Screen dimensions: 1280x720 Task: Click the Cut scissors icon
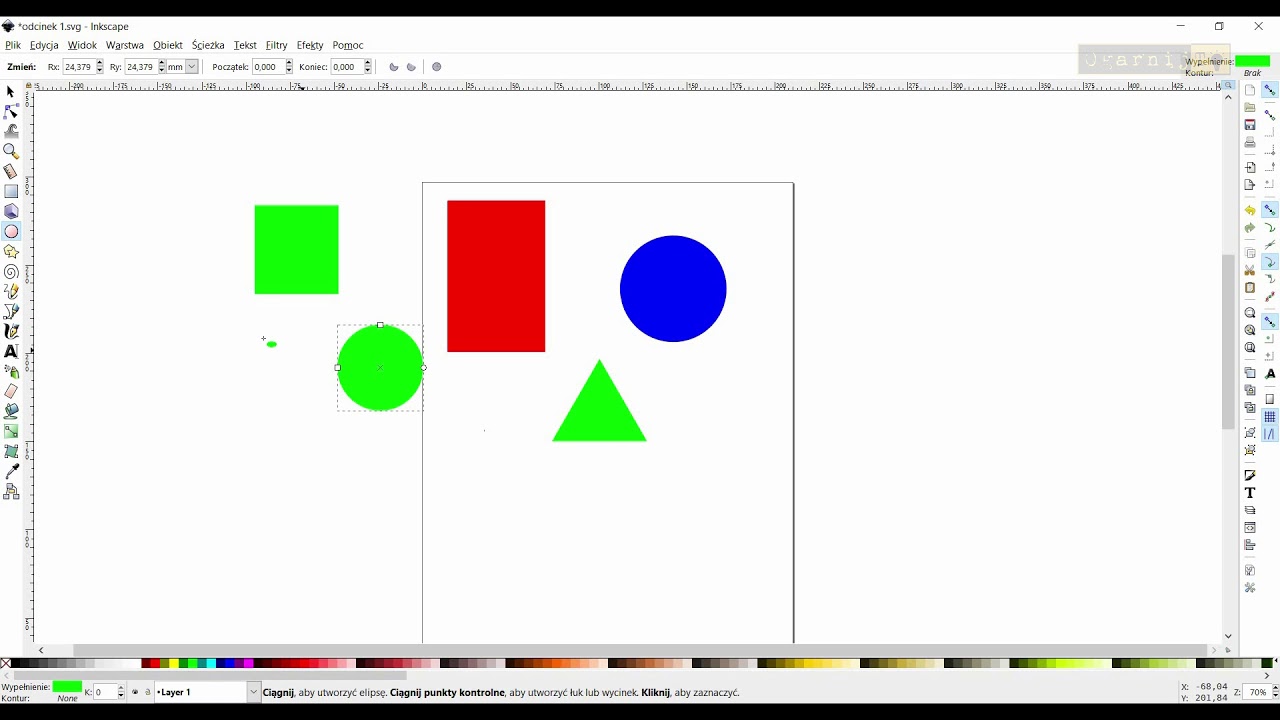pos(1250,271)
